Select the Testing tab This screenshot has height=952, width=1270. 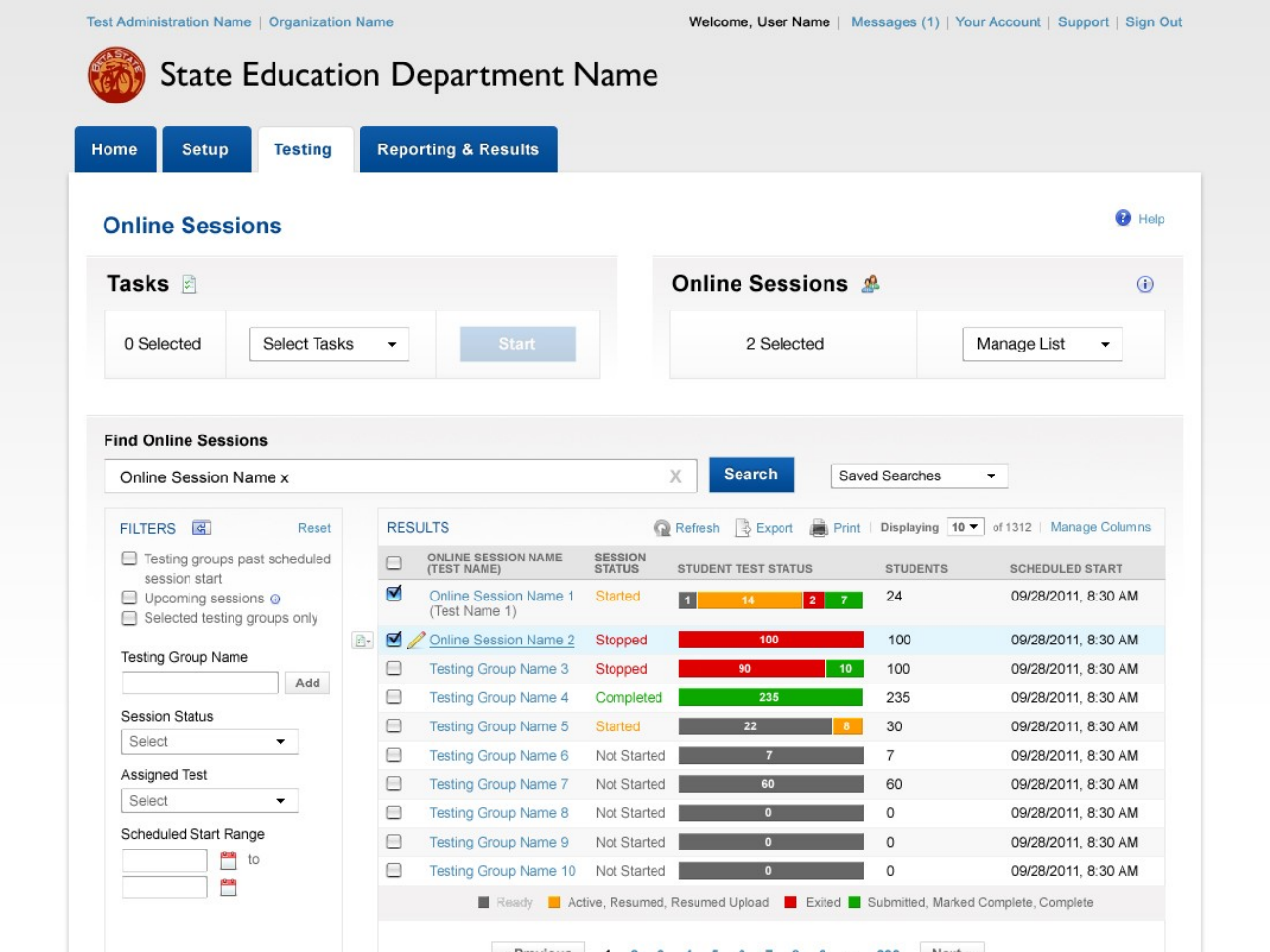[x=304, y=149]
